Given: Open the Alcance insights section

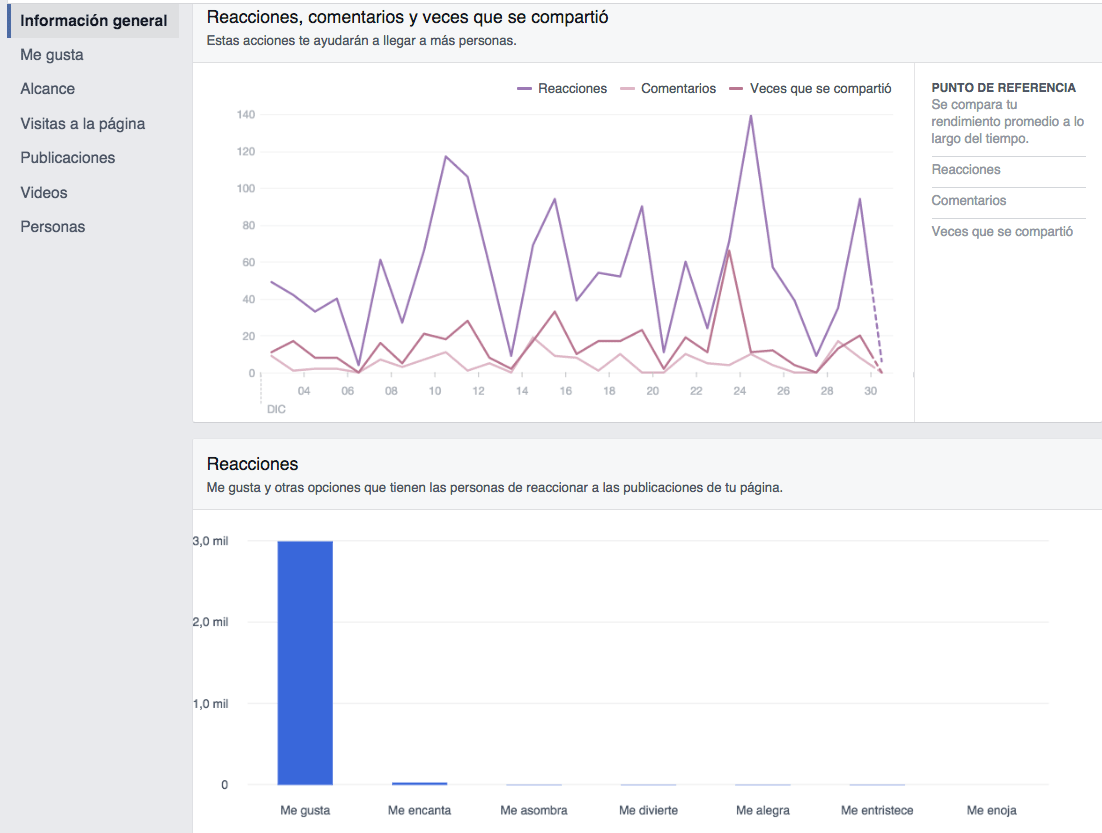Looking at the screenshot, I should tap(47, 88).
